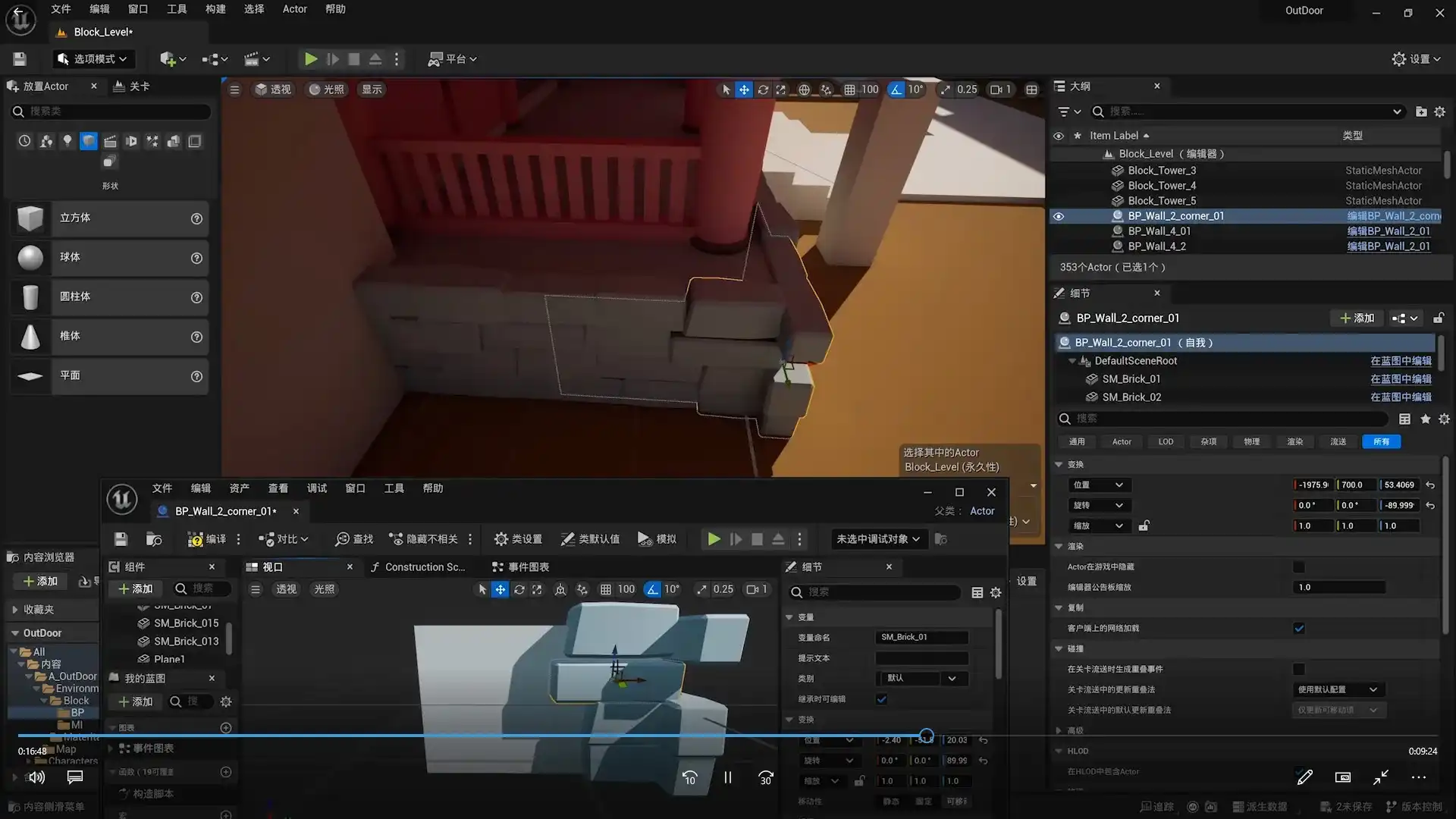Enable Actor hidden in game checkbox
The height and width of the screenshot is (819, 1456).
coord(1299,566)
